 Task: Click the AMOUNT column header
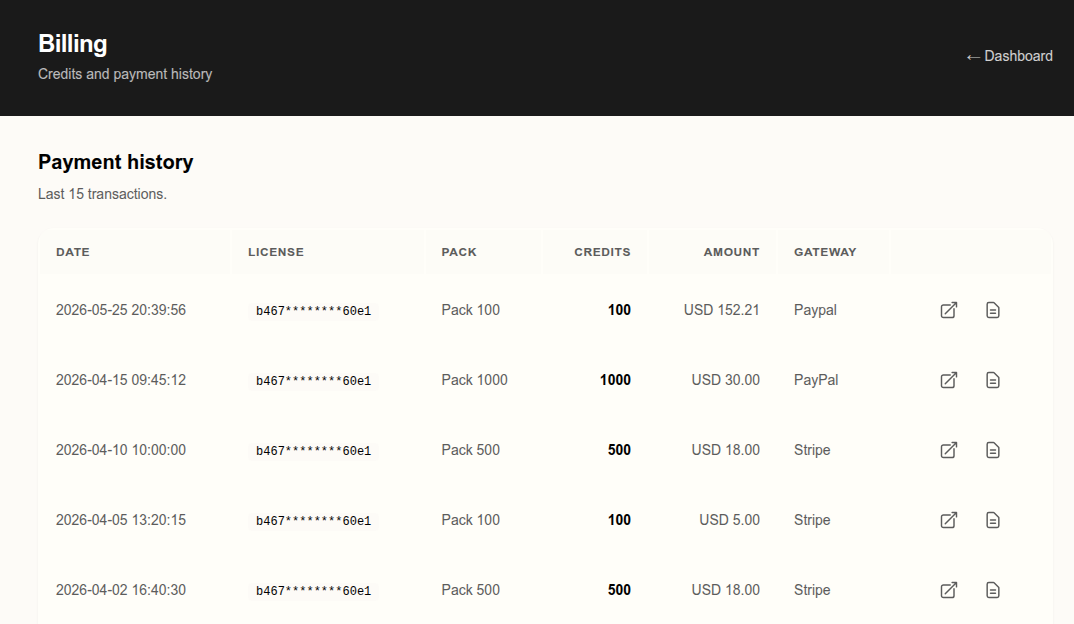[732, 252]
